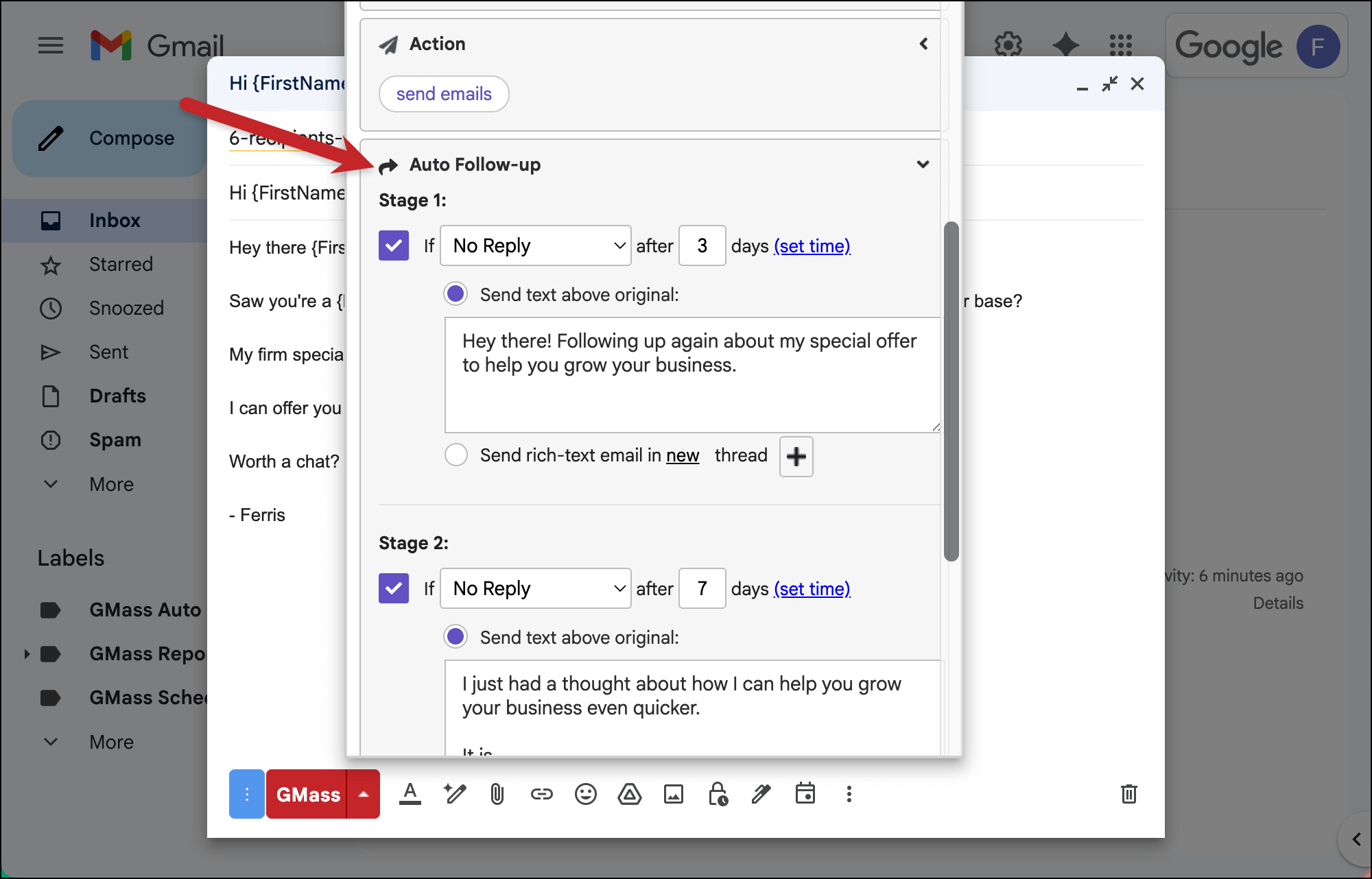Open set time for Stage 1
Image resolution: width=1372 pixels, height=879 pixels.
[x=812, y=245]
